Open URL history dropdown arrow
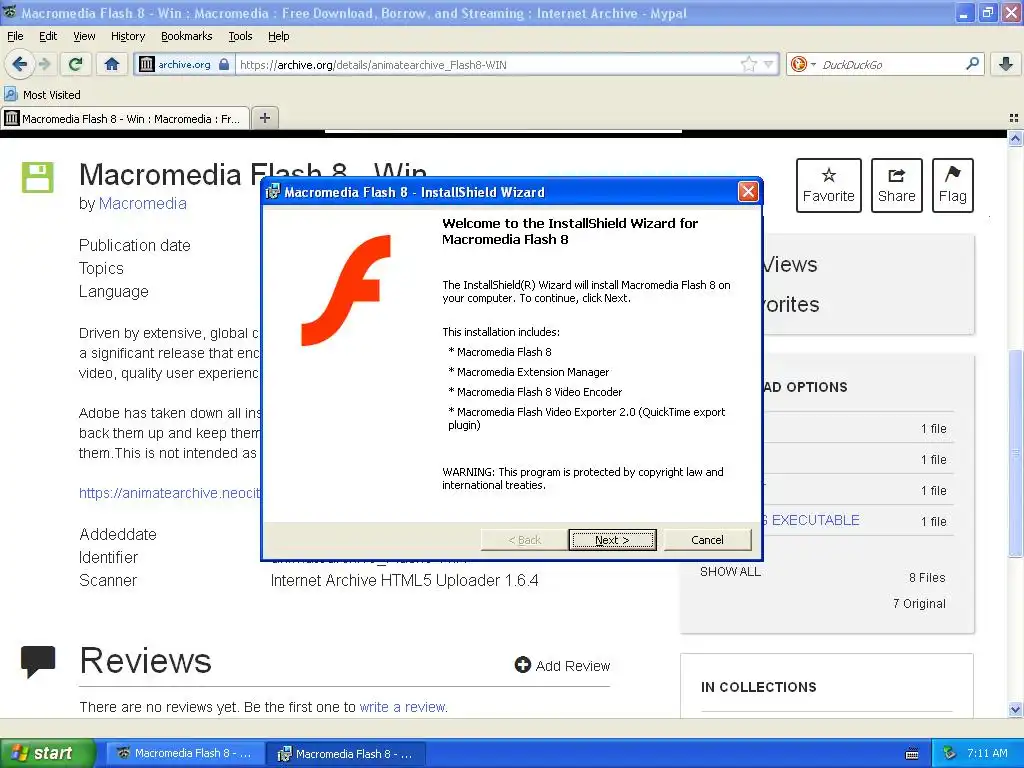Image resolution: width=1024 pixels, height=768 pixels. 769,64
